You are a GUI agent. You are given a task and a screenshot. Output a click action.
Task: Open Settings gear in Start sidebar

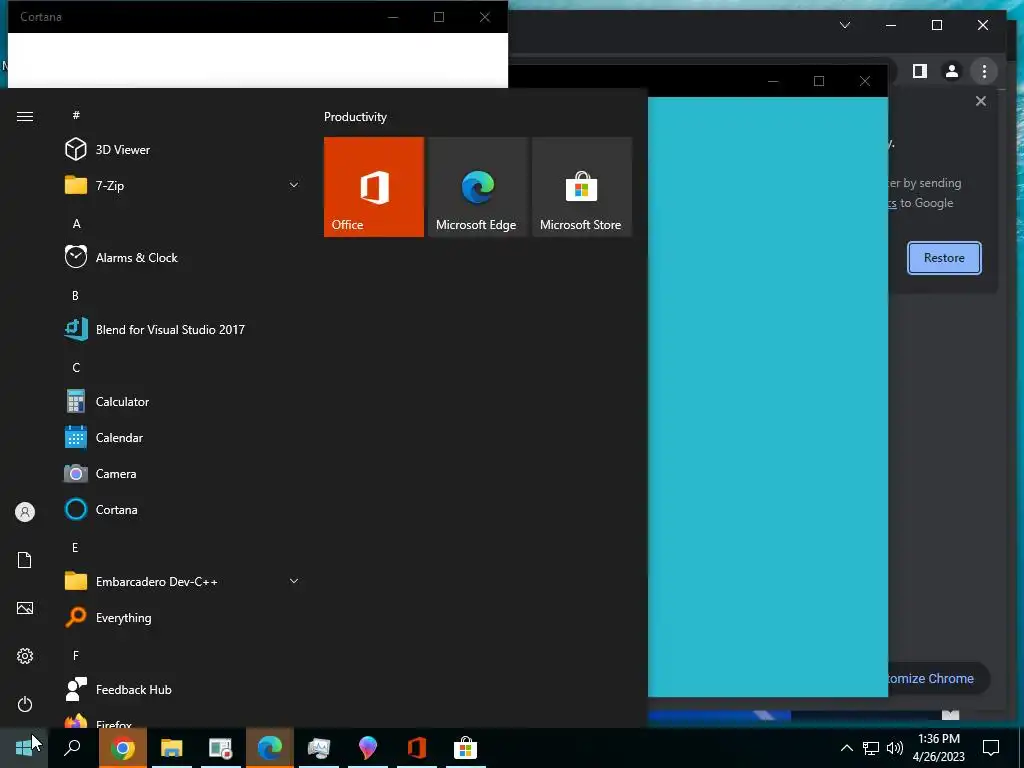(25, 656)
